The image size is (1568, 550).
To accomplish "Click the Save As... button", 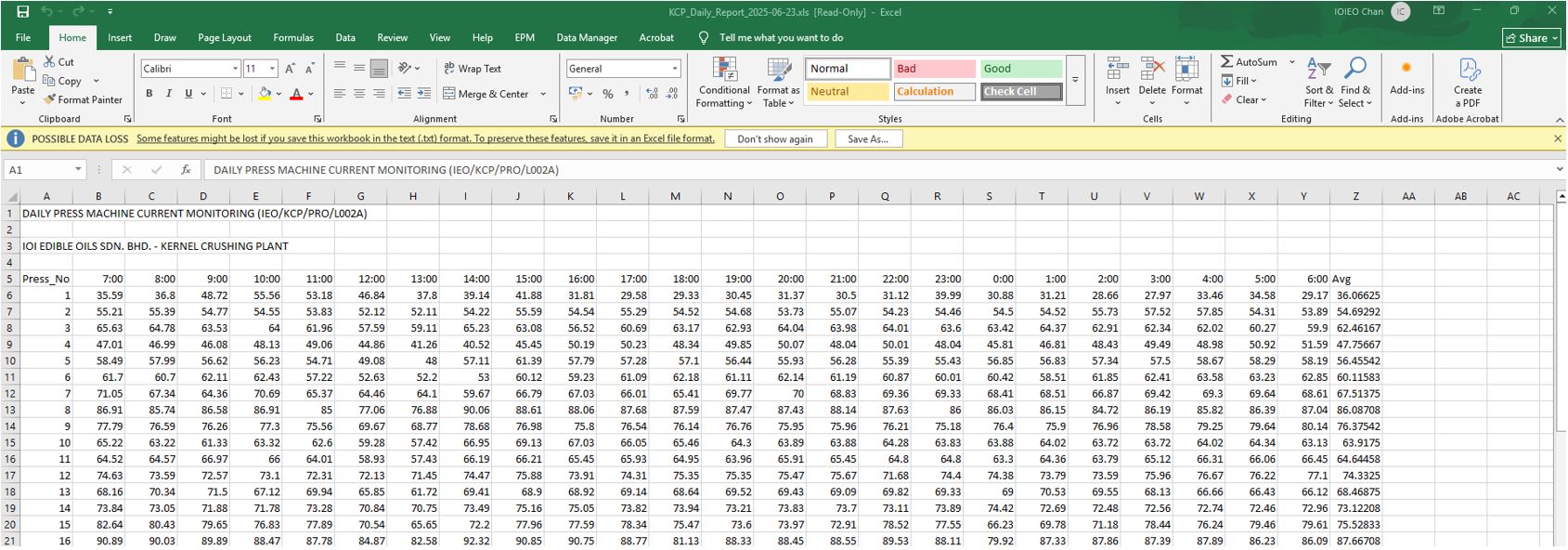I will pos(868,139).
